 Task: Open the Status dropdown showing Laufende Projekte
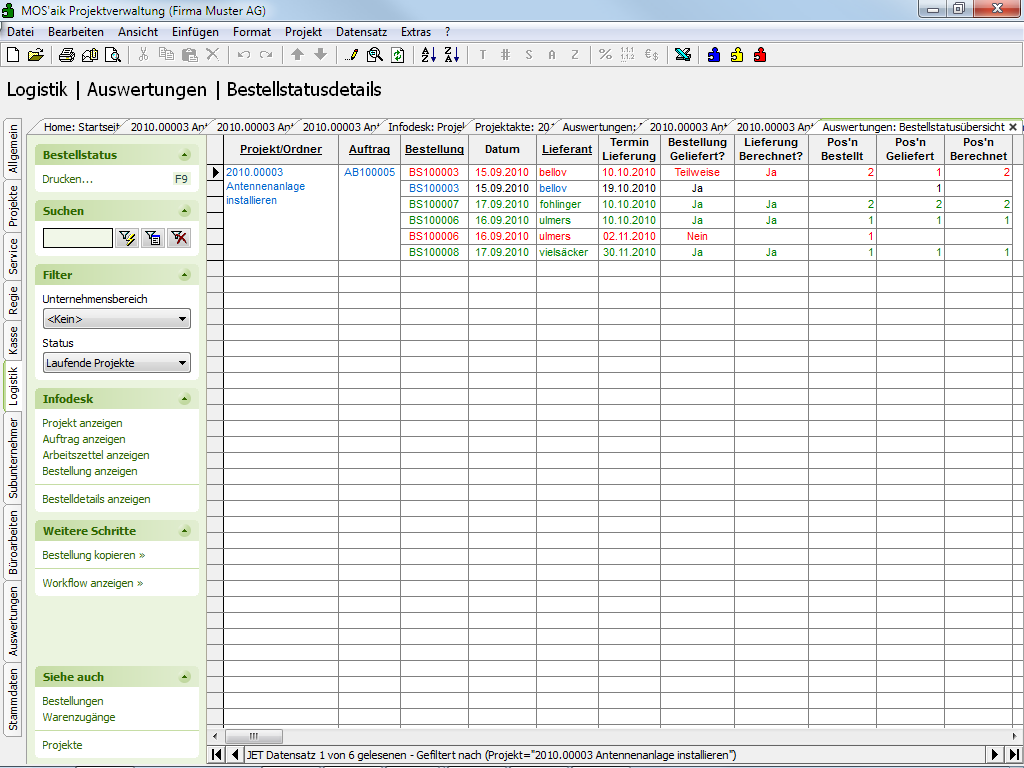pos(117,363)
